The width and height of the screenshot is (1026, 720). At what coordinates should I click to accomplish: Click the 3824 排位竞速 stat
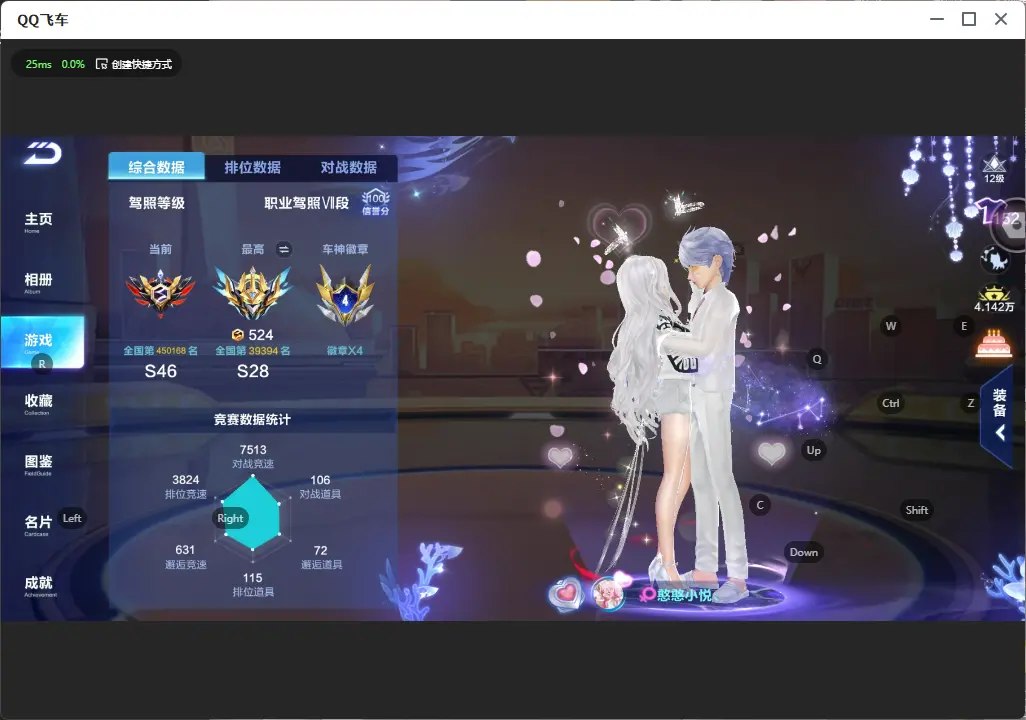tap(186, 486)
